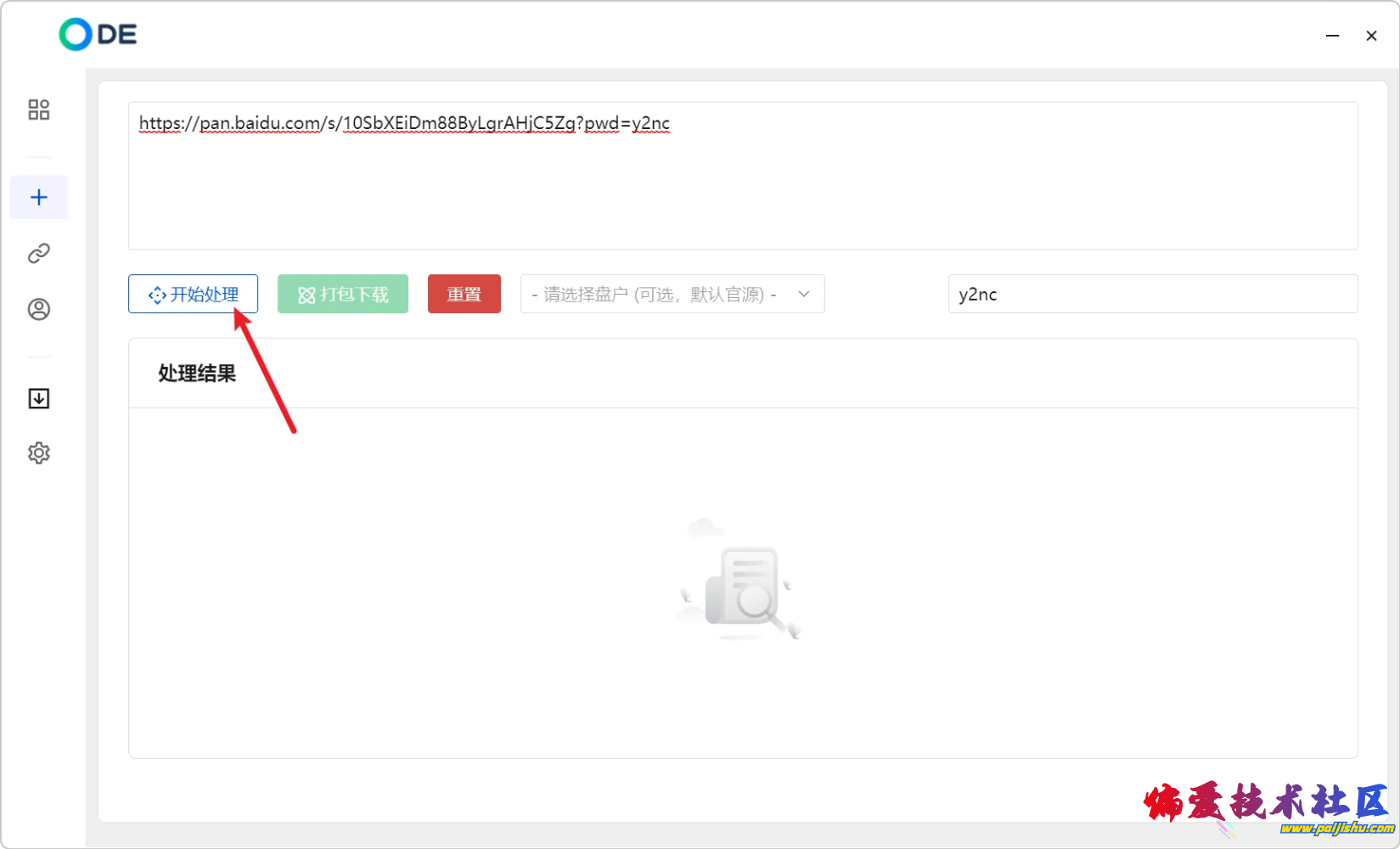Click the 佩爱技术社区 watermark text
Image resolution: width=1400 pixels, height=849 pixels.
coord(1265,801)
